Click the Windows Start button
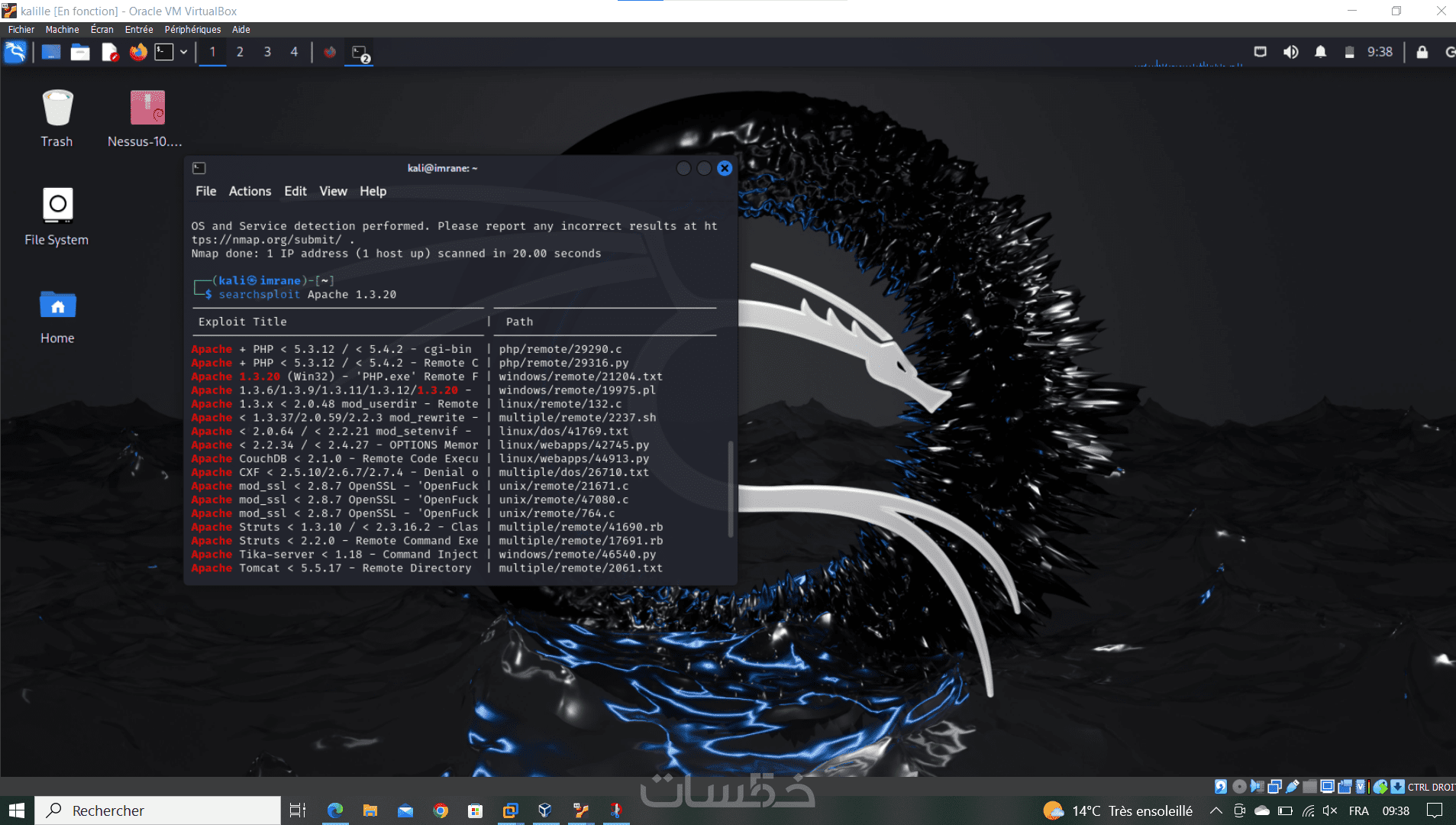The image size is (1456, 825). (x=17, y=810)
